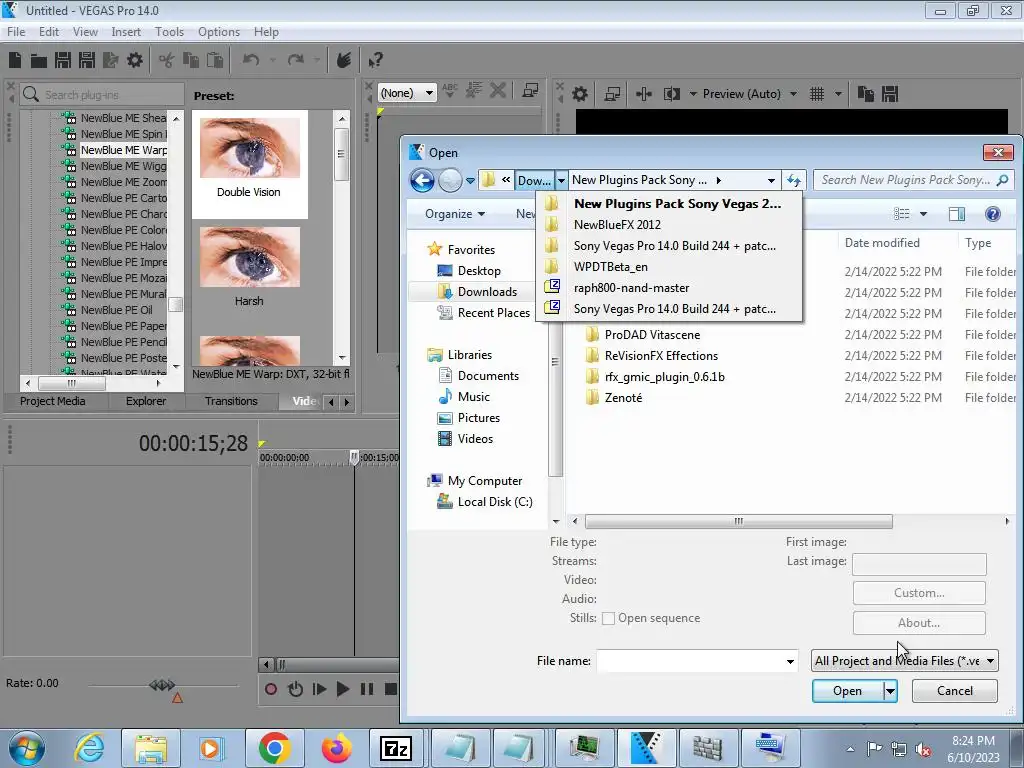Open the change view dropdown arrow
Screen dimensions: 1024x768
click(x=923, y=214)
